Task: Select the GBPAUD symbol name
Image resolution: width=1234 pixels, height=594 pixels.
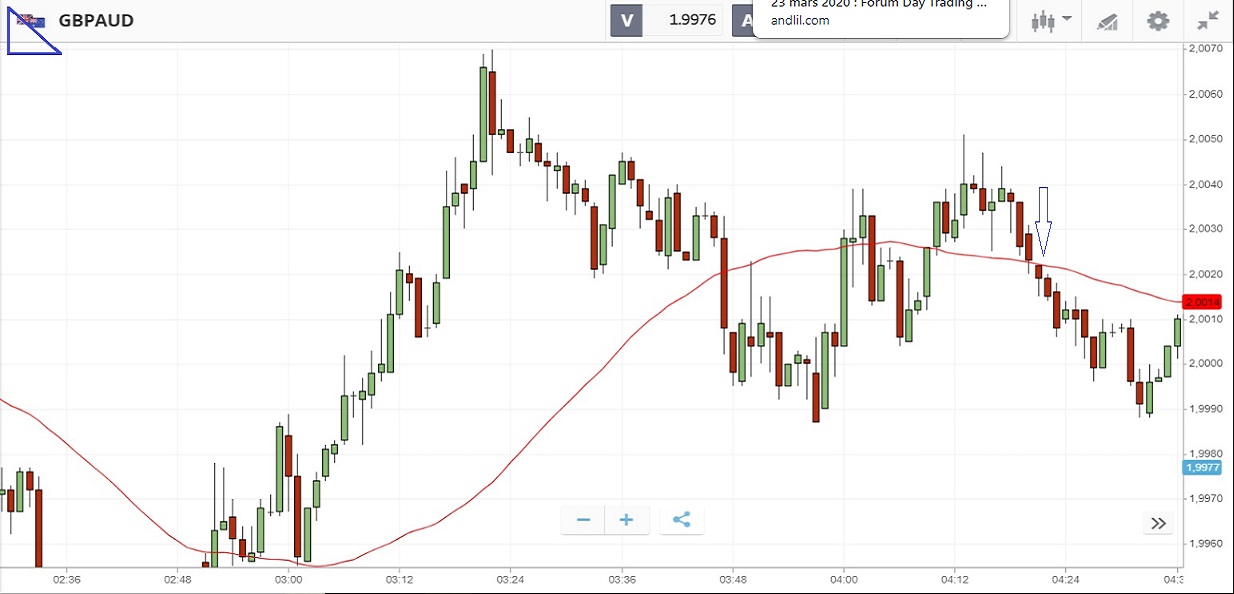Action: point(96,20)
